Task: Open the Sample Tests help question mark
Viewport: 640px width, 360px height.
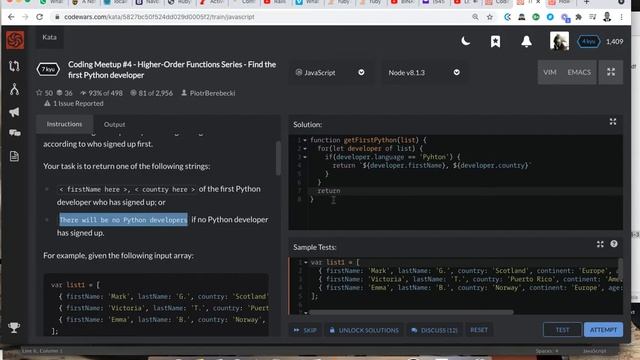Action: (614, 244)
